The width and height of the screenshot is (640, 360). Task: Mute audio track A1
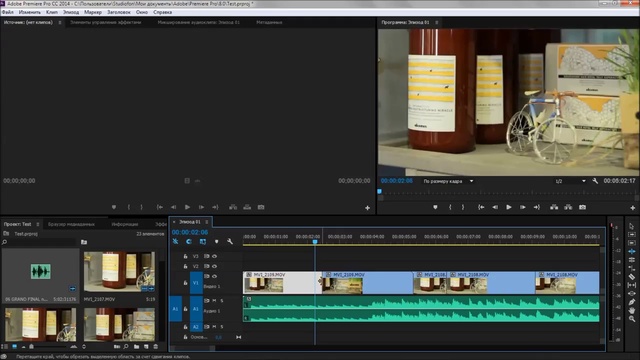coord(214,300)
